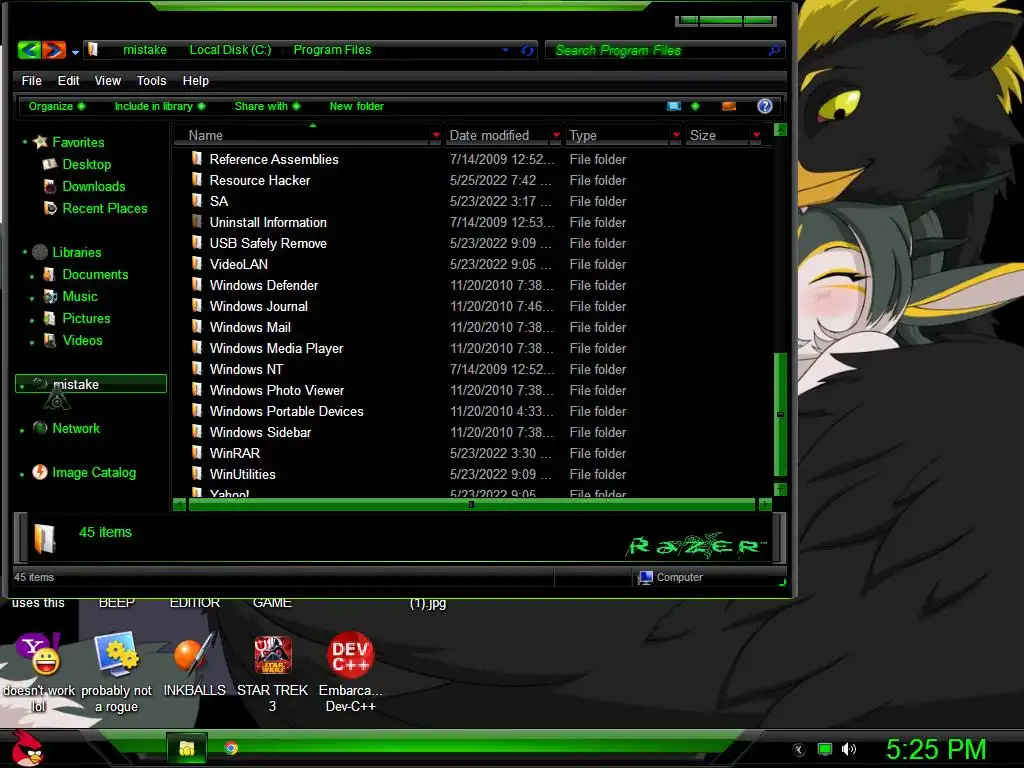Viewport: 1024px width, 768px height.
Task: Select the USB Safely Remove folder icon
Action: click(x=197, y=243)
